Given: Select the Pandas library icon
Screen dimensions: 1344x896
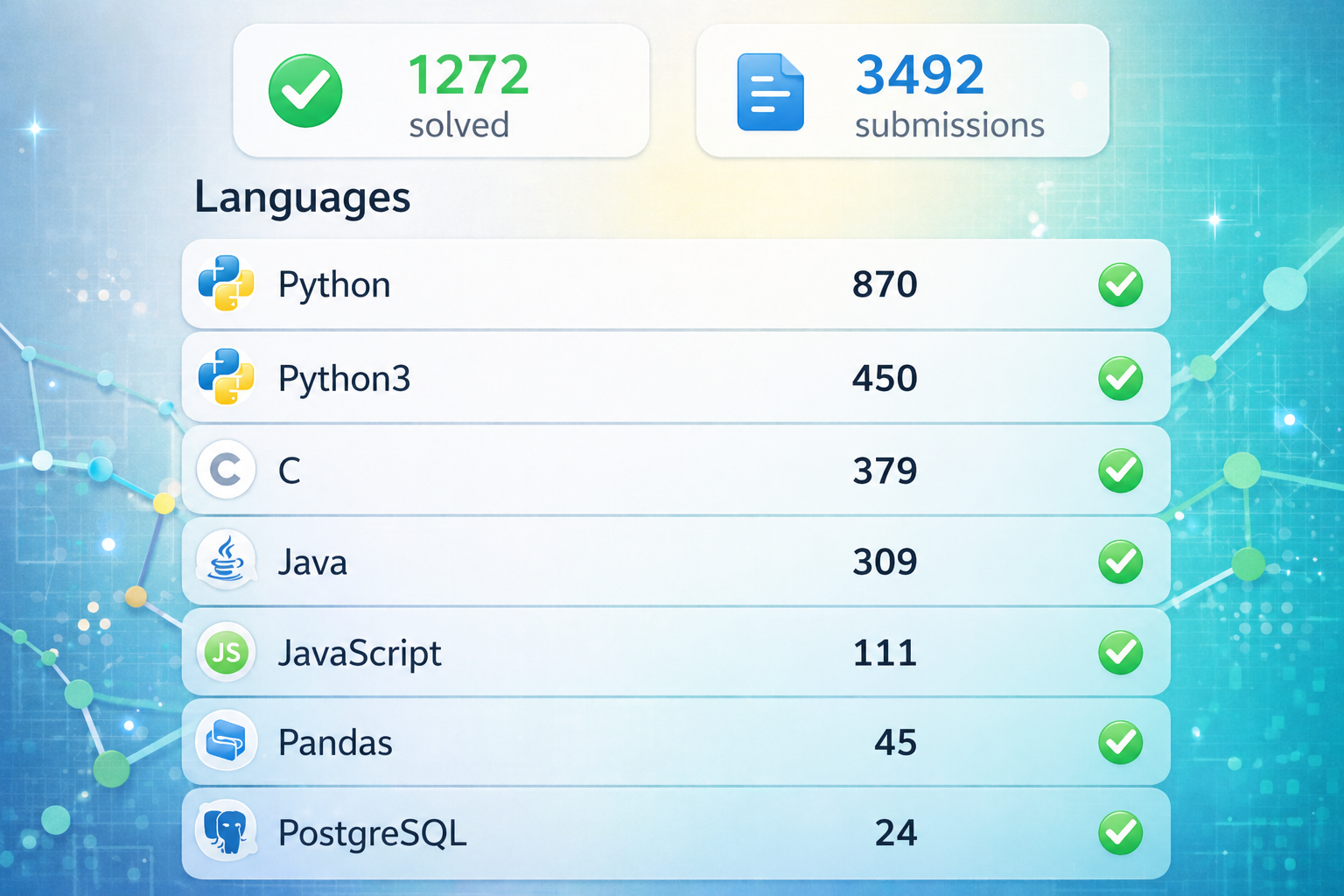Looking at the screenshot, I should pos(226,742).
